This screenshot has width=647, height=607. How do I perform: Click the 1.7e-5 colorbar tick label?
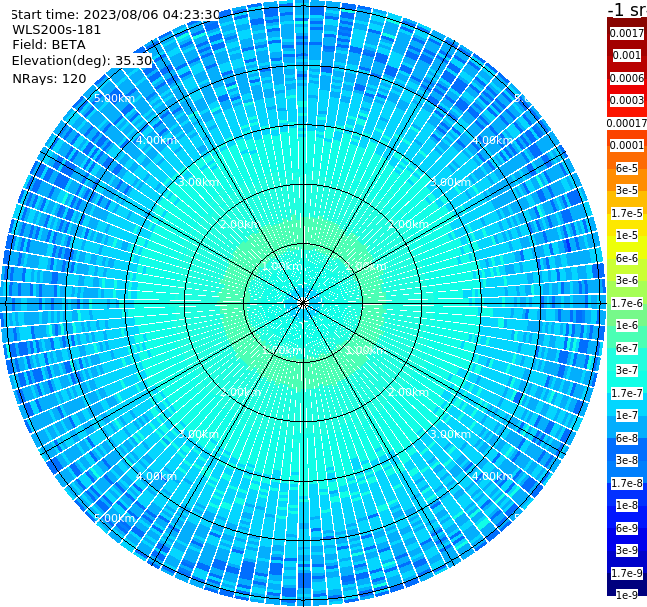[627, 213]
